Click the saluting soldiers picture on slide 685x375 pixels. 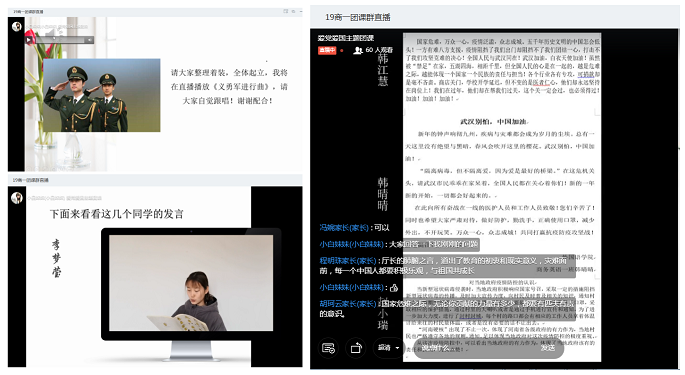click(102, 95)
